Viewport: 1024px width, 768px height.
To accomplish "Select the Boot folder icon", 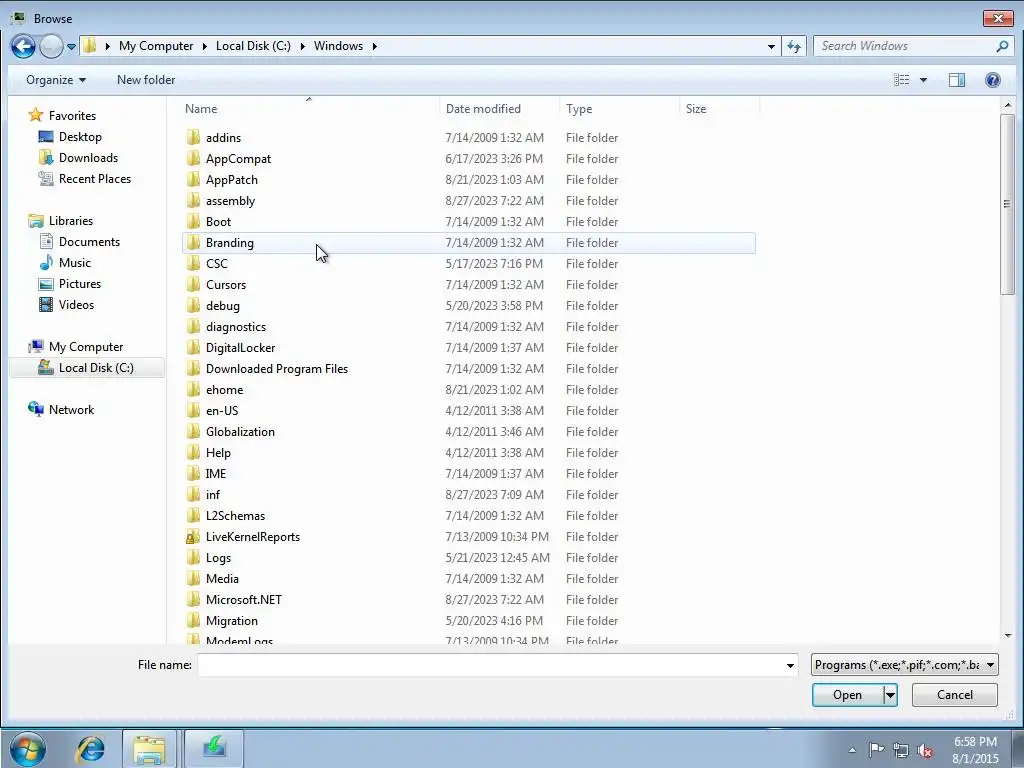I will pyautogui.click(x=193, y=221).
